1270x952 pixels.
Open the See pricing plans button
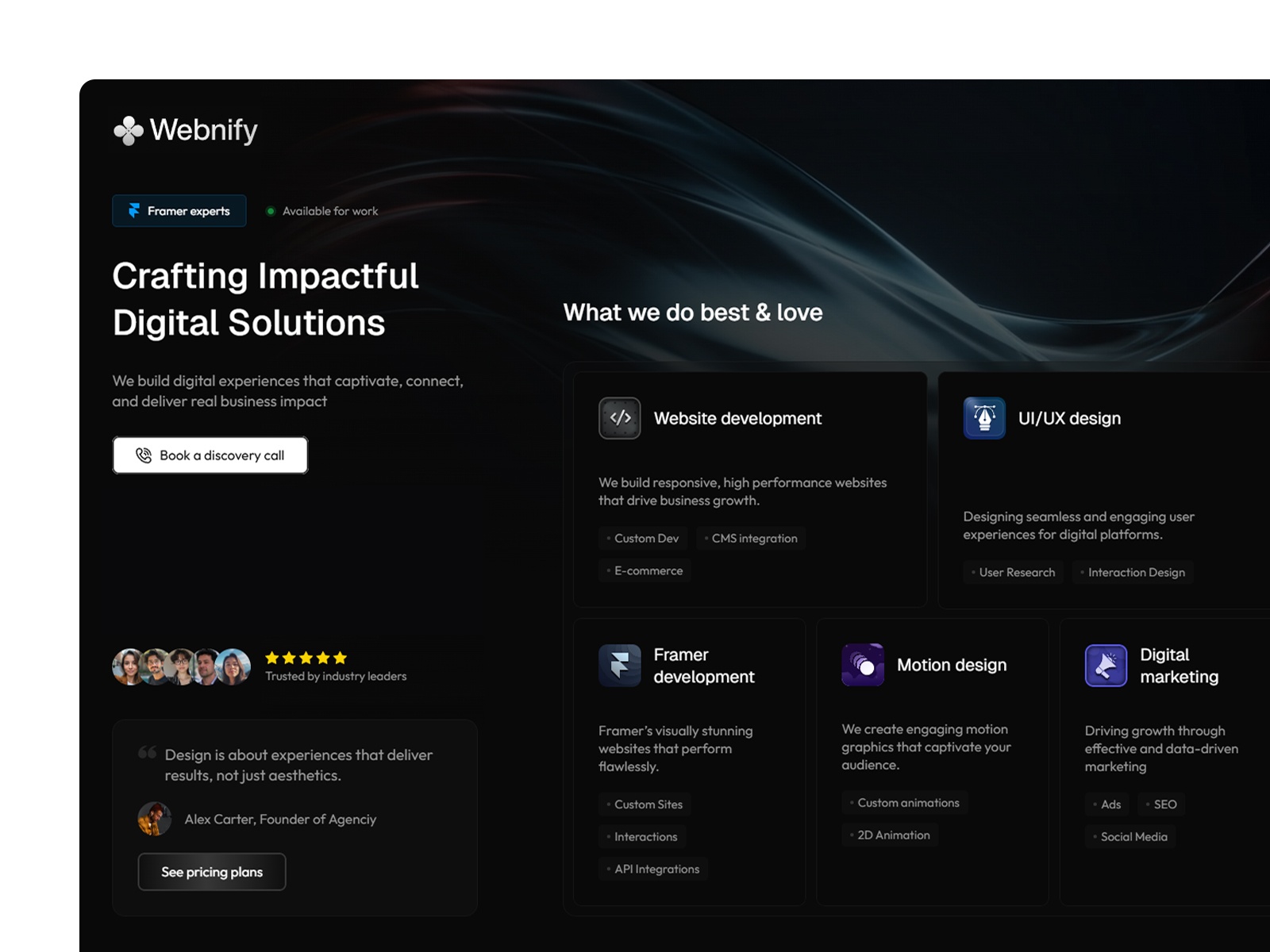(212, 872)
